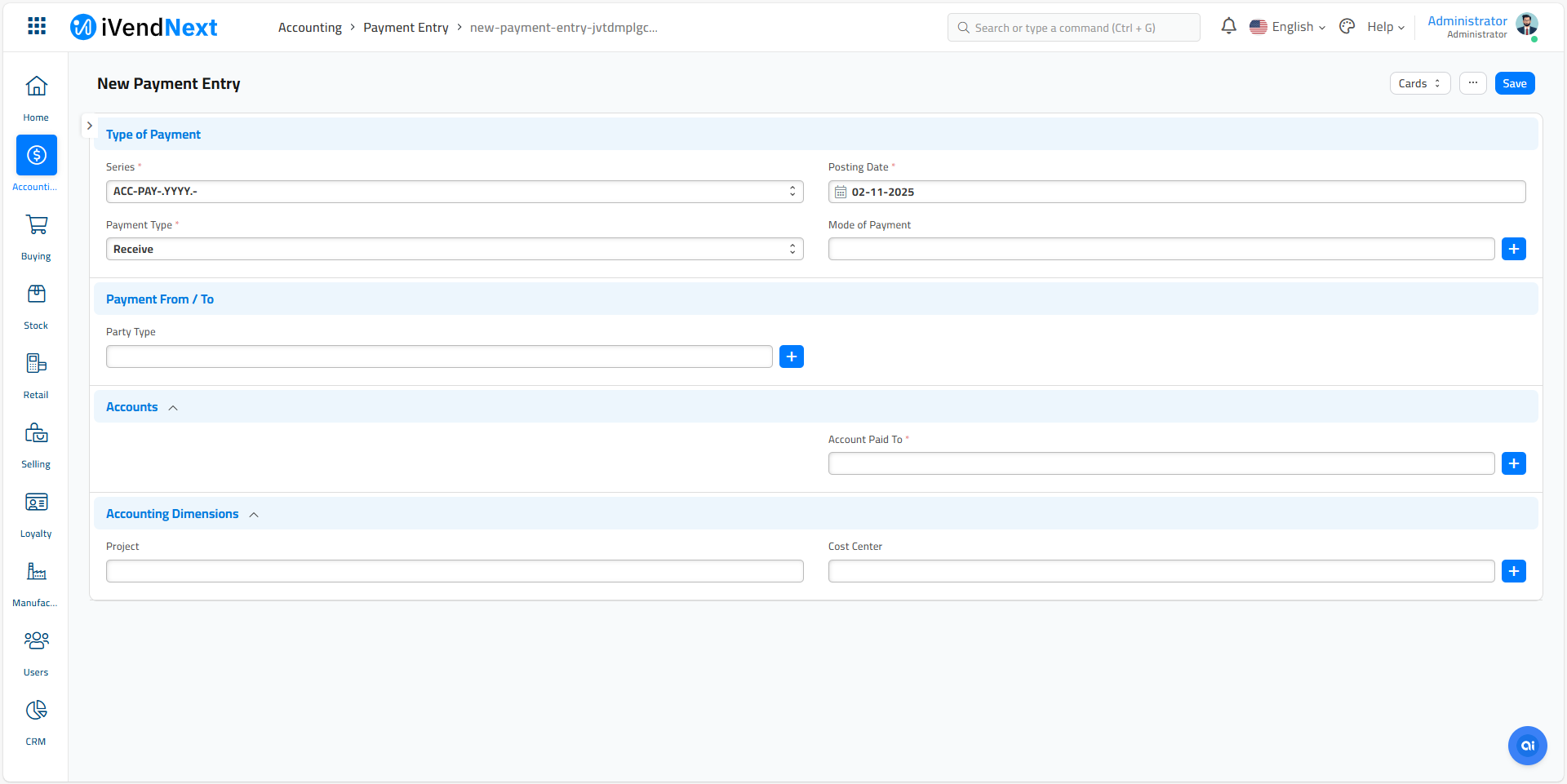The width and height of the screenshot is (1567, 784).
Task: Open the Loyalty module icon
Action: pyautogui.click(x=36, y=503)
